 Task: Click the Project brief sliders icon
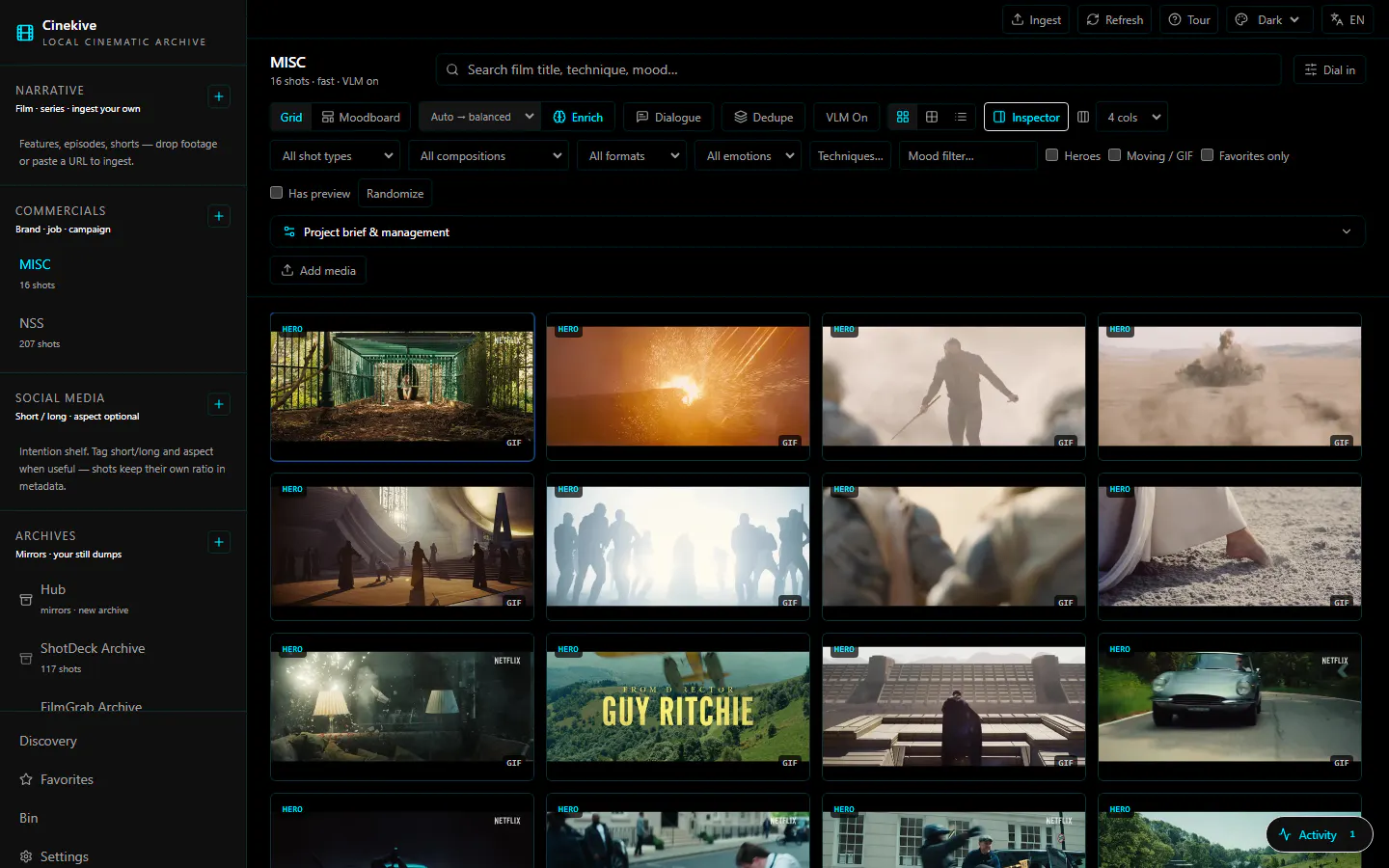pos(289,231)
